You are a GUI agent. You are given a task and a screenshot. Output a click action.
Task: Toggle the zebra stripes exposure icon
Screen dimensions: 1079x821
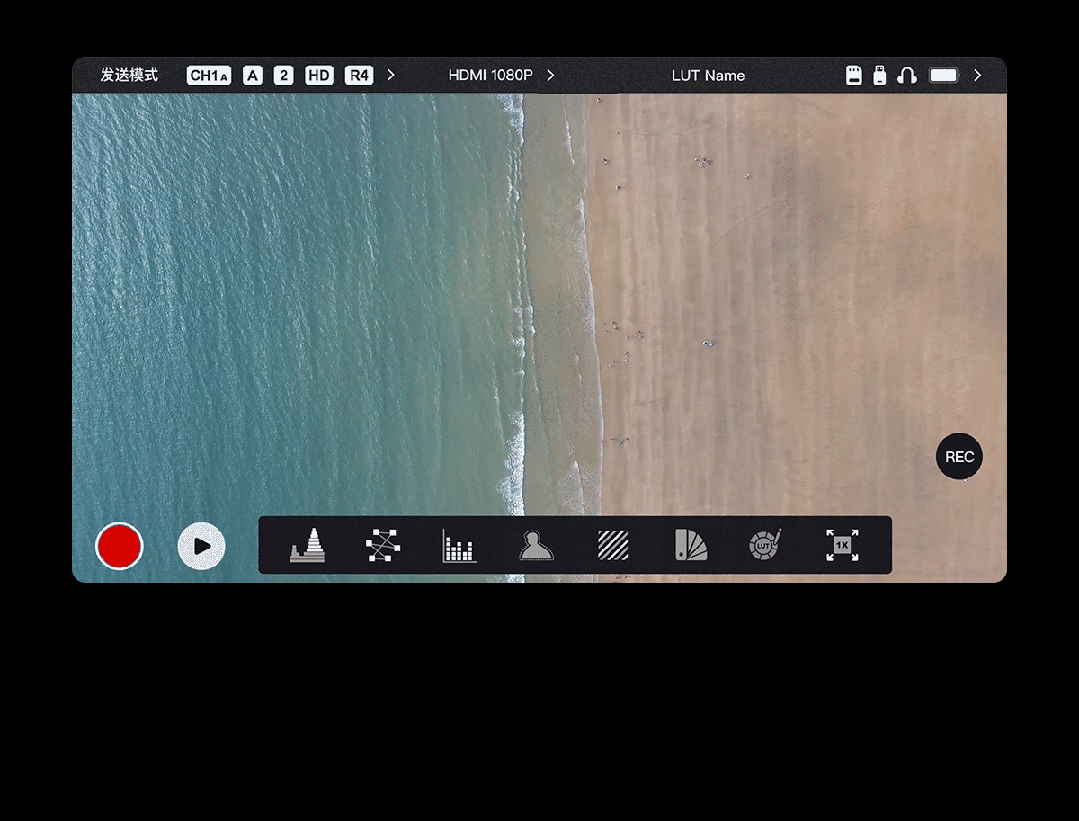point(613,545)
